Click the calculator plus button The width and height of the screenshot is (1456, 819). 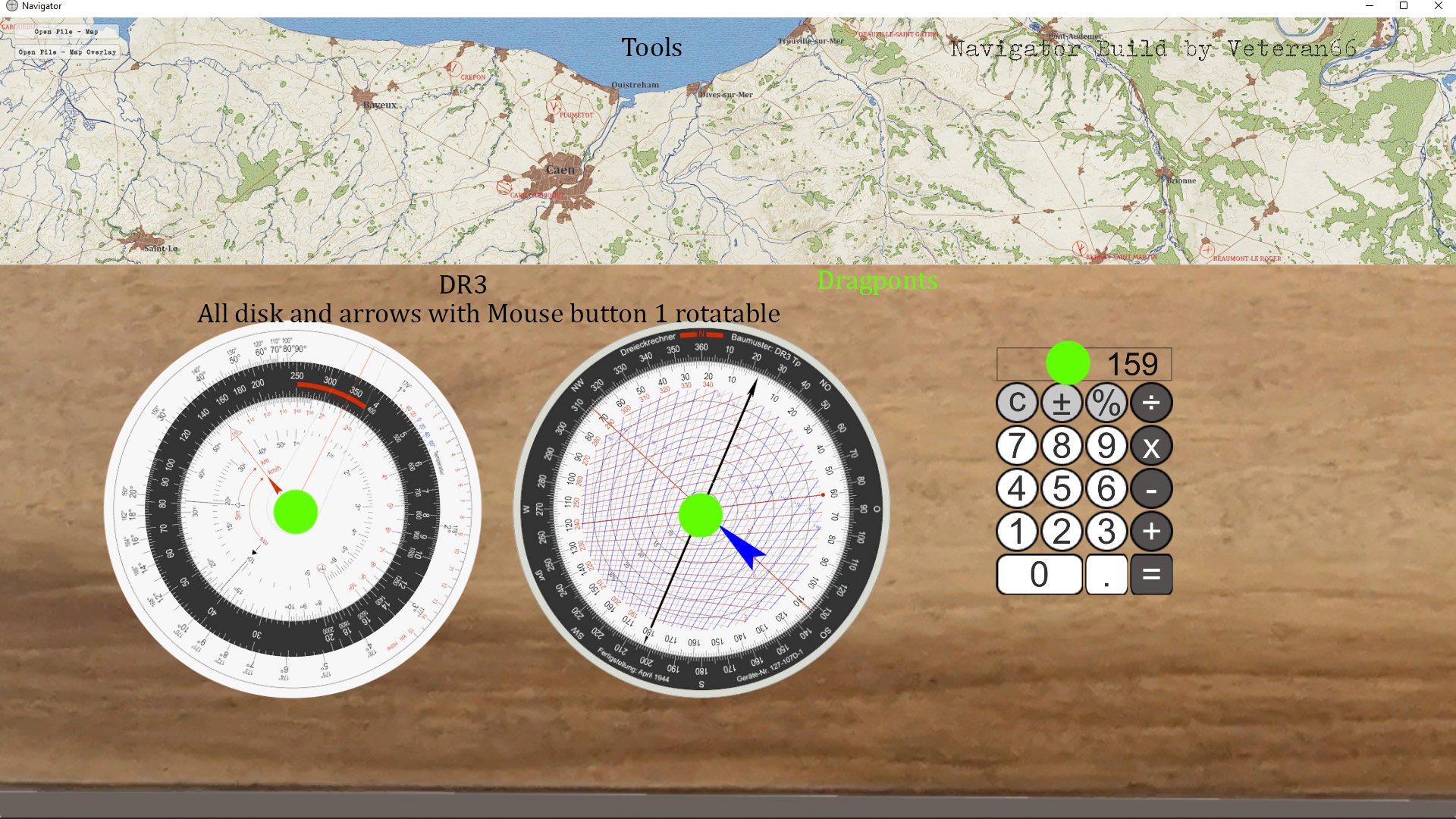point(1151,532)
